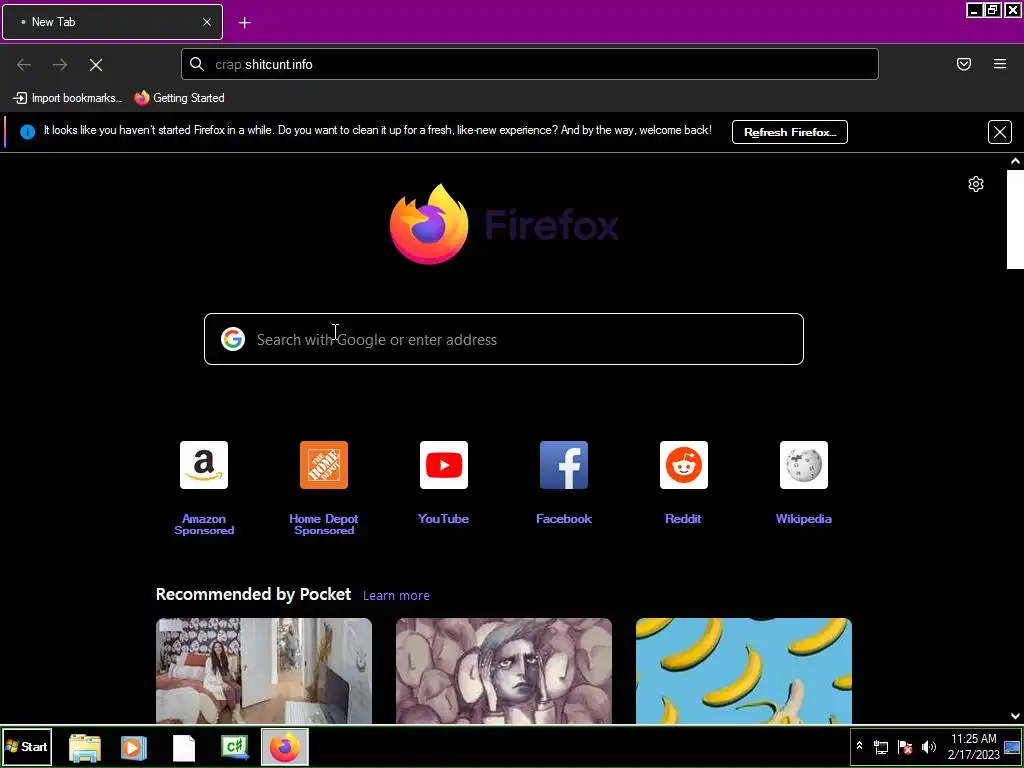Open the network tray icon
The image size is (1024, 768).
tap(881, 746)
